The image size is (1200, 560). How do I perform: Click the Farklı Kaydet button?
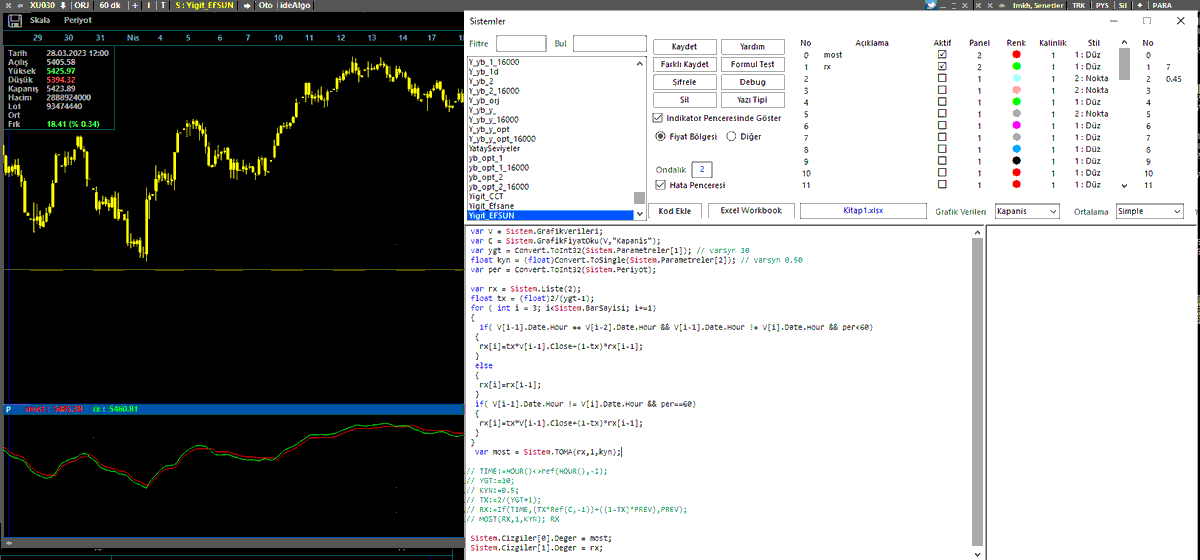click(685, 64)
